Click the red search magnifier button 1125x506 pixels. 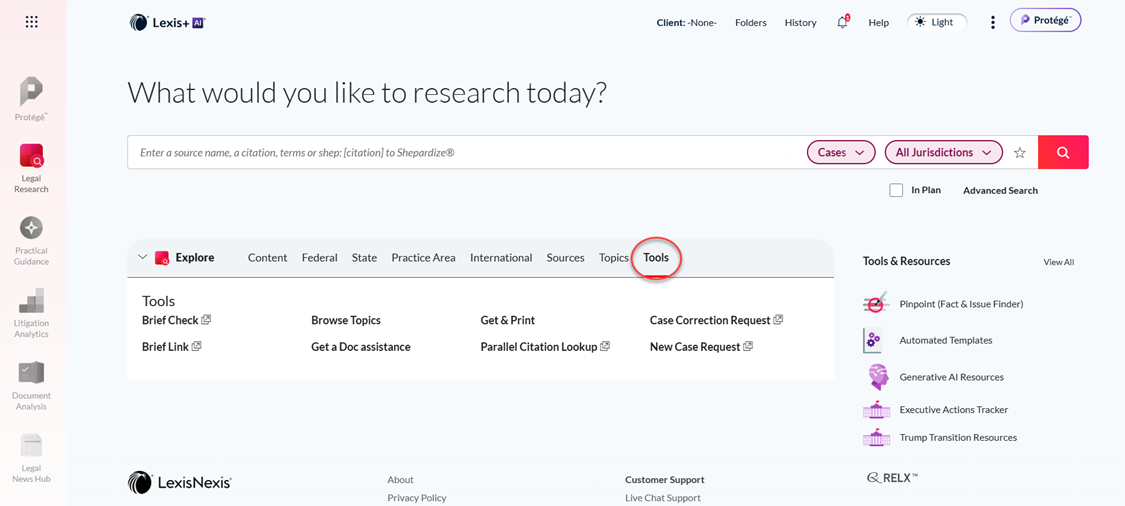click(x=1063, y=152)
